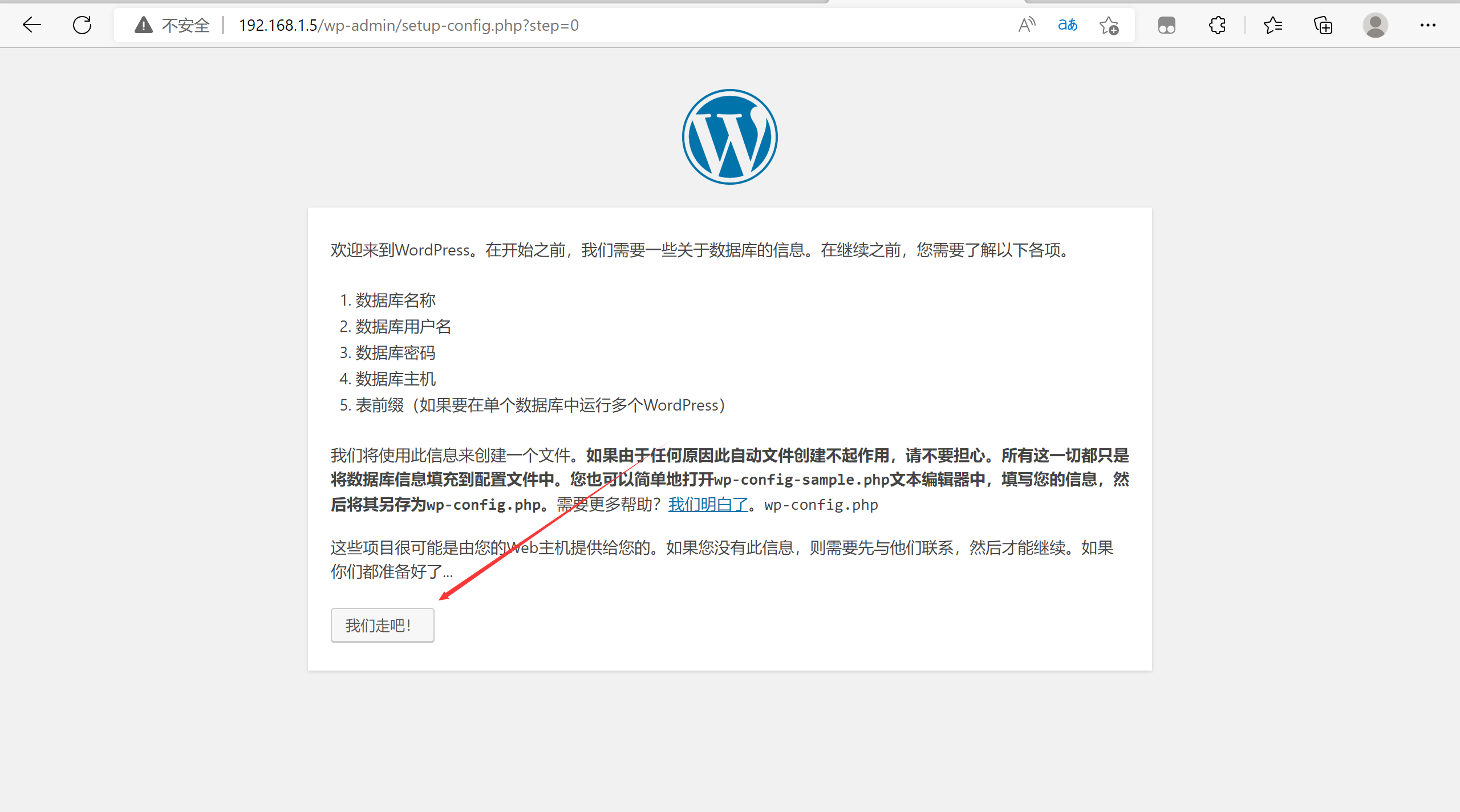Click the paragraph beginning 这些项目很可能
Image resolution: width=1460 pixels, height=812 pixels.
tap(722, 559)
